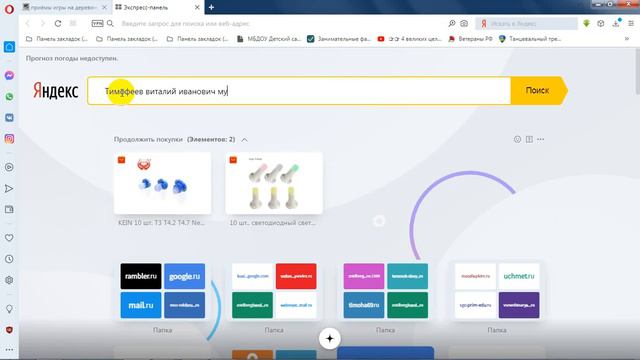The image size is (640, 360).
Task: Click the VPN badge in address bar
Action: tap(97, 23)
